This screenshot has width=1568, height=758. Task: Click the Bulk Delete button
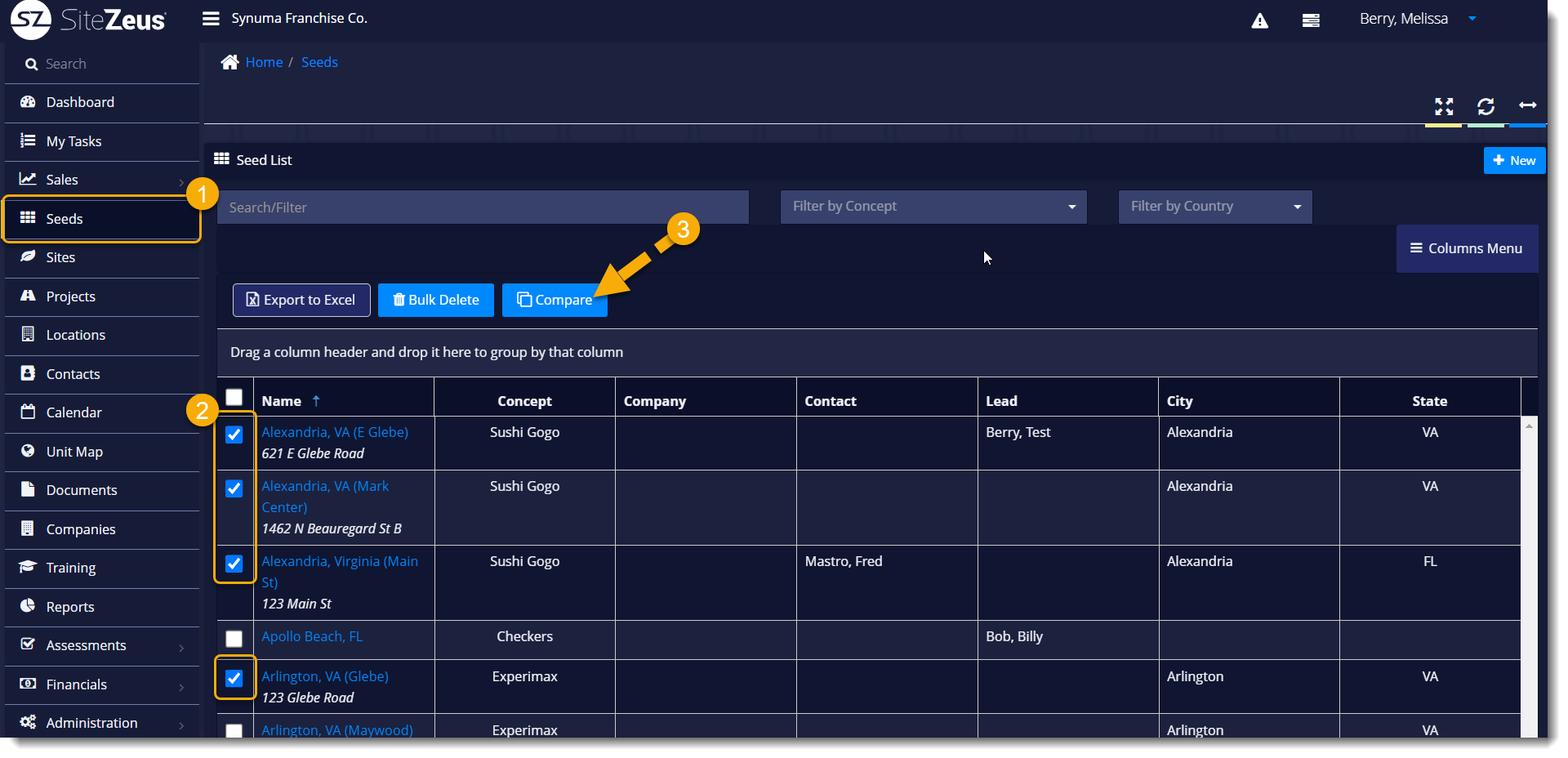(x=436, y=300)
